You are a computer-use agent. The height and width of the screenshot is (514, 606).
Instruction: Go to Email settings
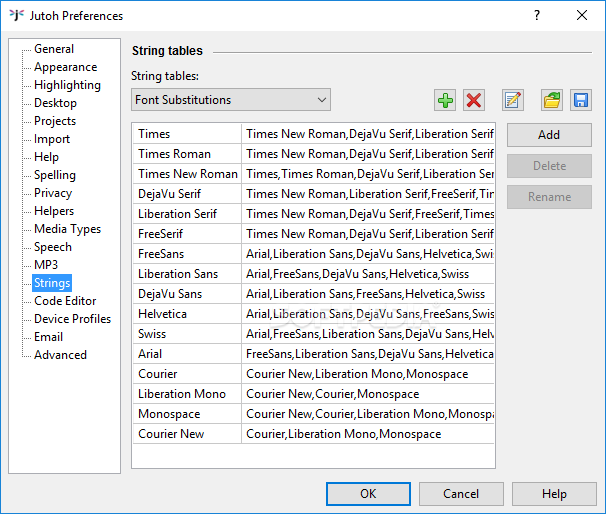click(x=48, y=337)
